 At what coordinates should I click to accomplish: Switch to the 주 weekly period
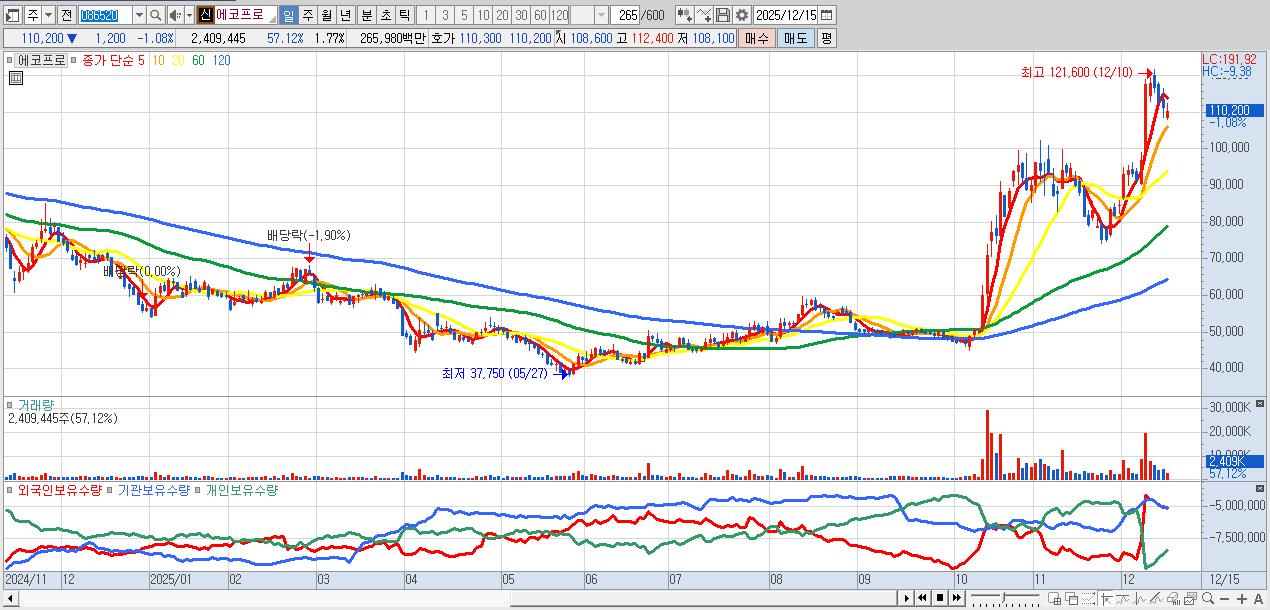coord(307,15)
